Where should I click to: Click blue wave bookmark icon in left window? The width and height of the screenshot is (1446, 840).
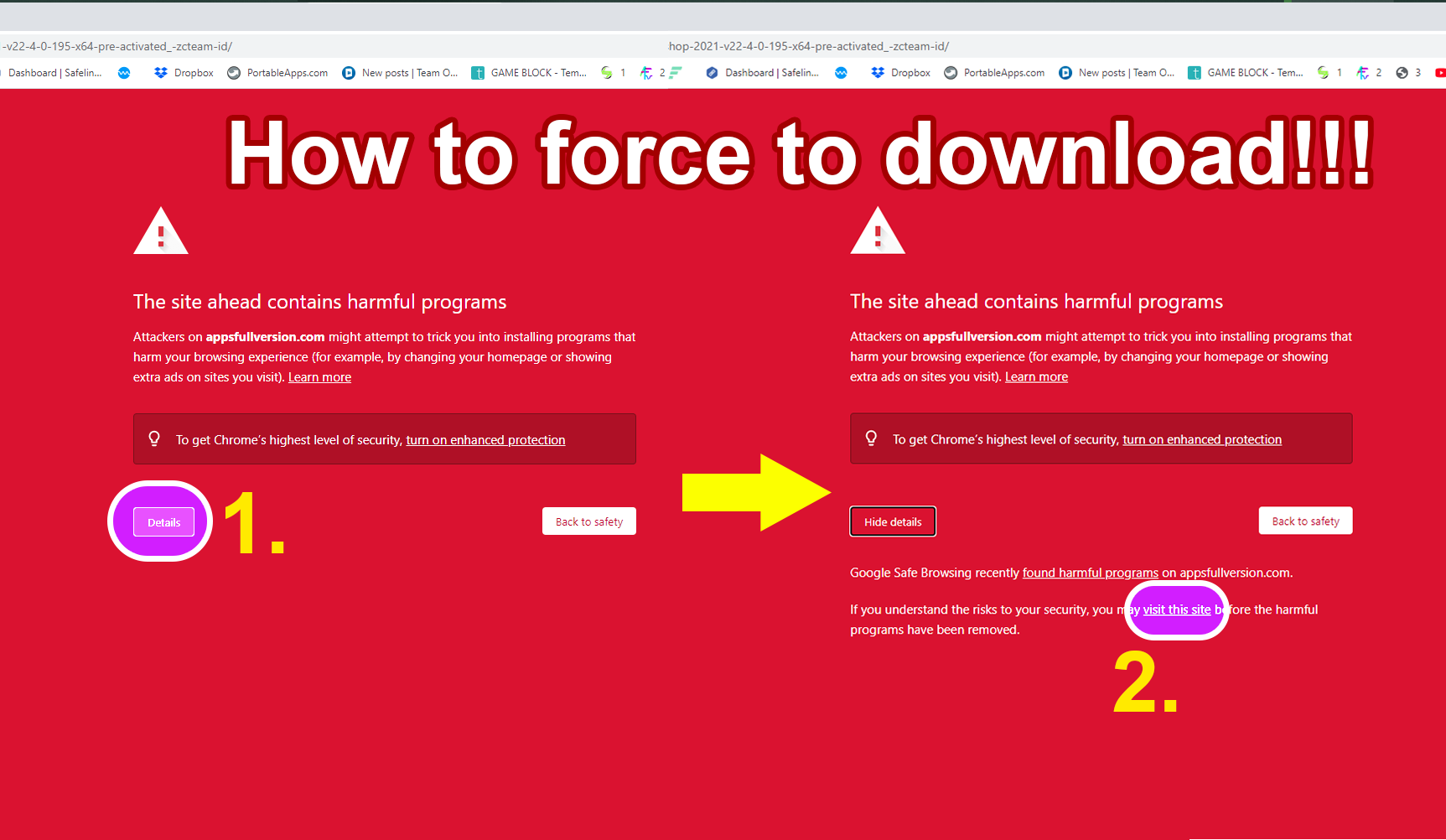click(124, 73)
